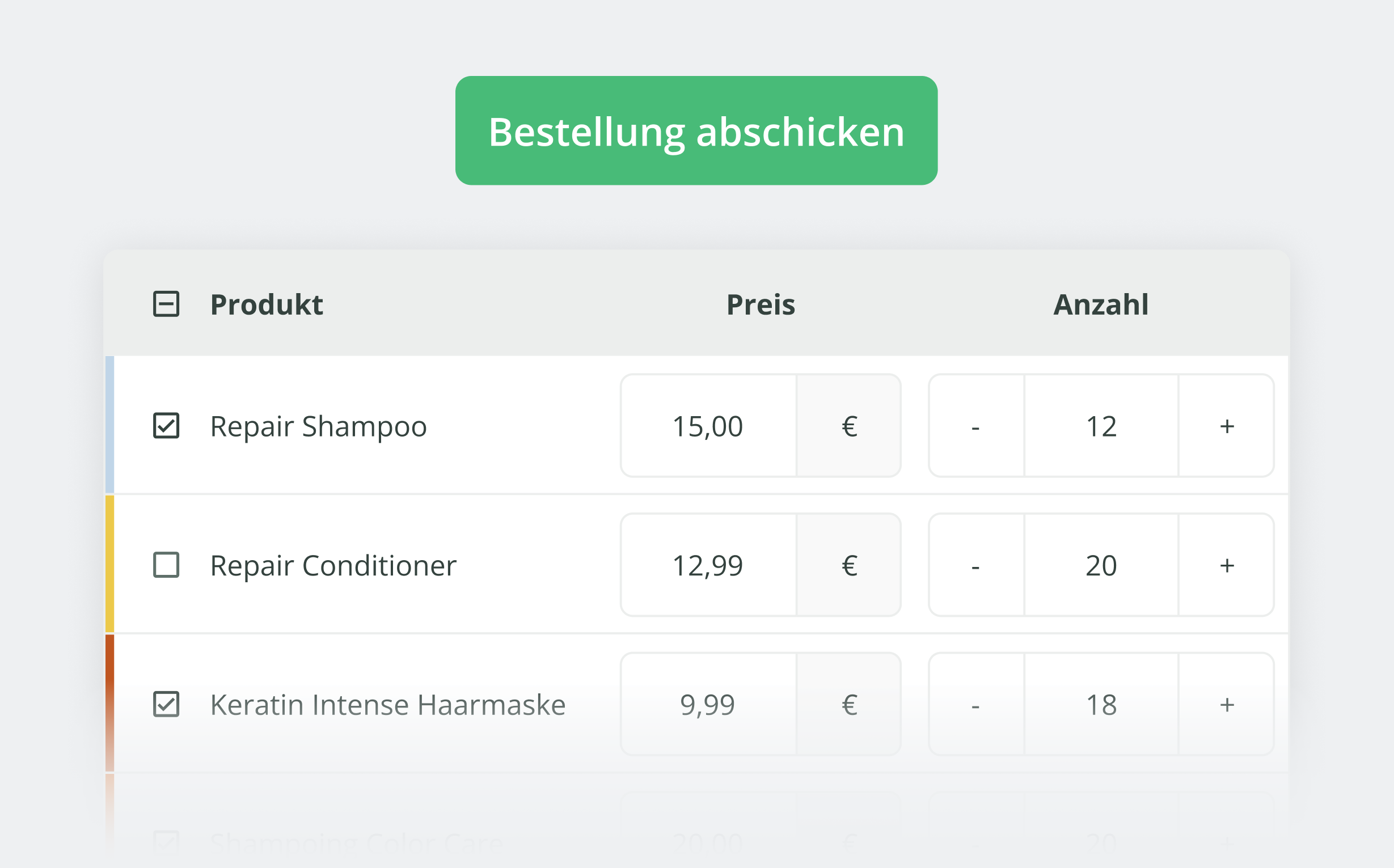Edit the Repair Conditioner price 12,99
Viewport: 1394px width, 868px height.
pyautogui.click(x=708, y=565)
